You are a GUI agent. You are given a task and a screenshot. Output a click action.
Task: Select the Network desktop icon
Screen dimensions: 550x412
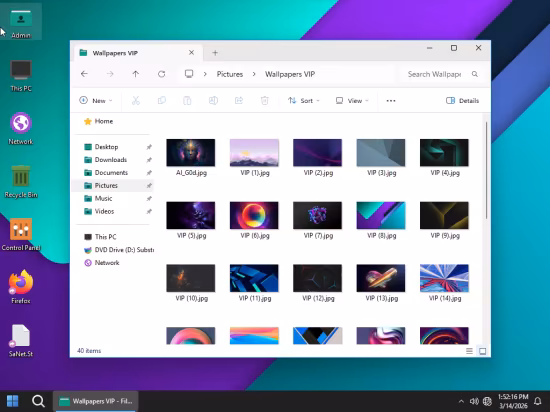pos(21,128)
